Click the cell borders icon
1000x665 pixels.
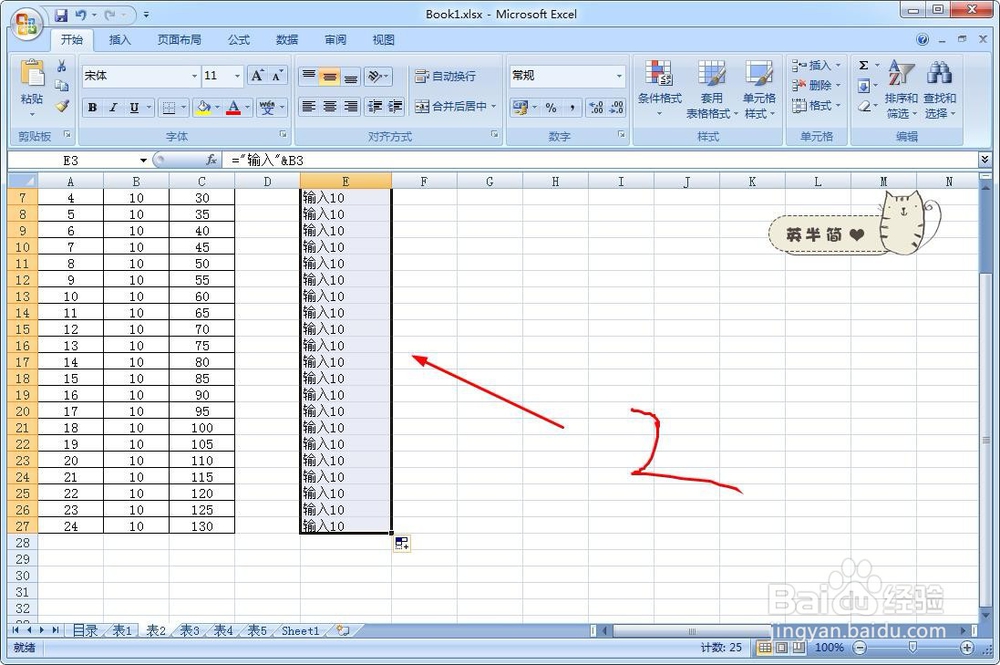pyautogui.click(x=168, y=107)
